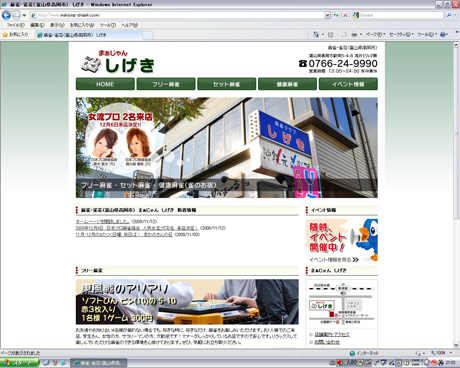The width and height of the screenshot is (460, 368).
Task: Select the しげき browser tab
Action: pyautogui.click(x=89, y=35)
